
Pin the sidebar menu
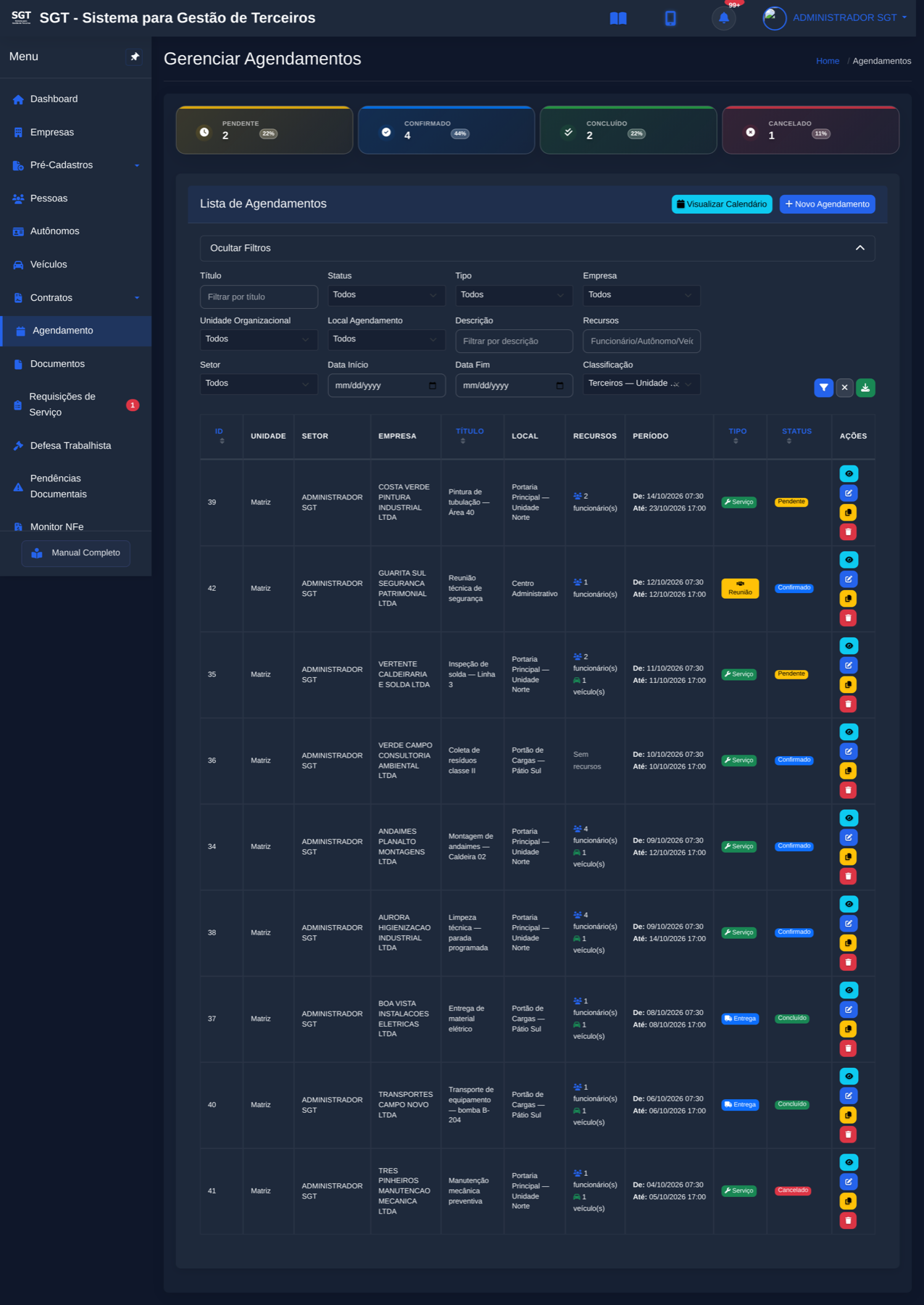(135, 57)
